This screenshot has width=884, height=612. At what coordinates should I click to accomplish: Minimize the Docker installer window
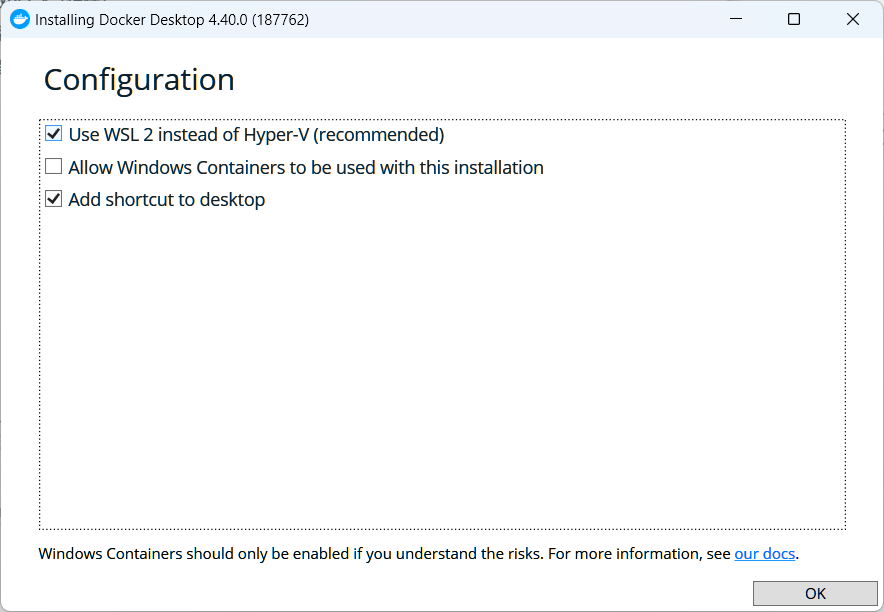[x=736, y=19]
